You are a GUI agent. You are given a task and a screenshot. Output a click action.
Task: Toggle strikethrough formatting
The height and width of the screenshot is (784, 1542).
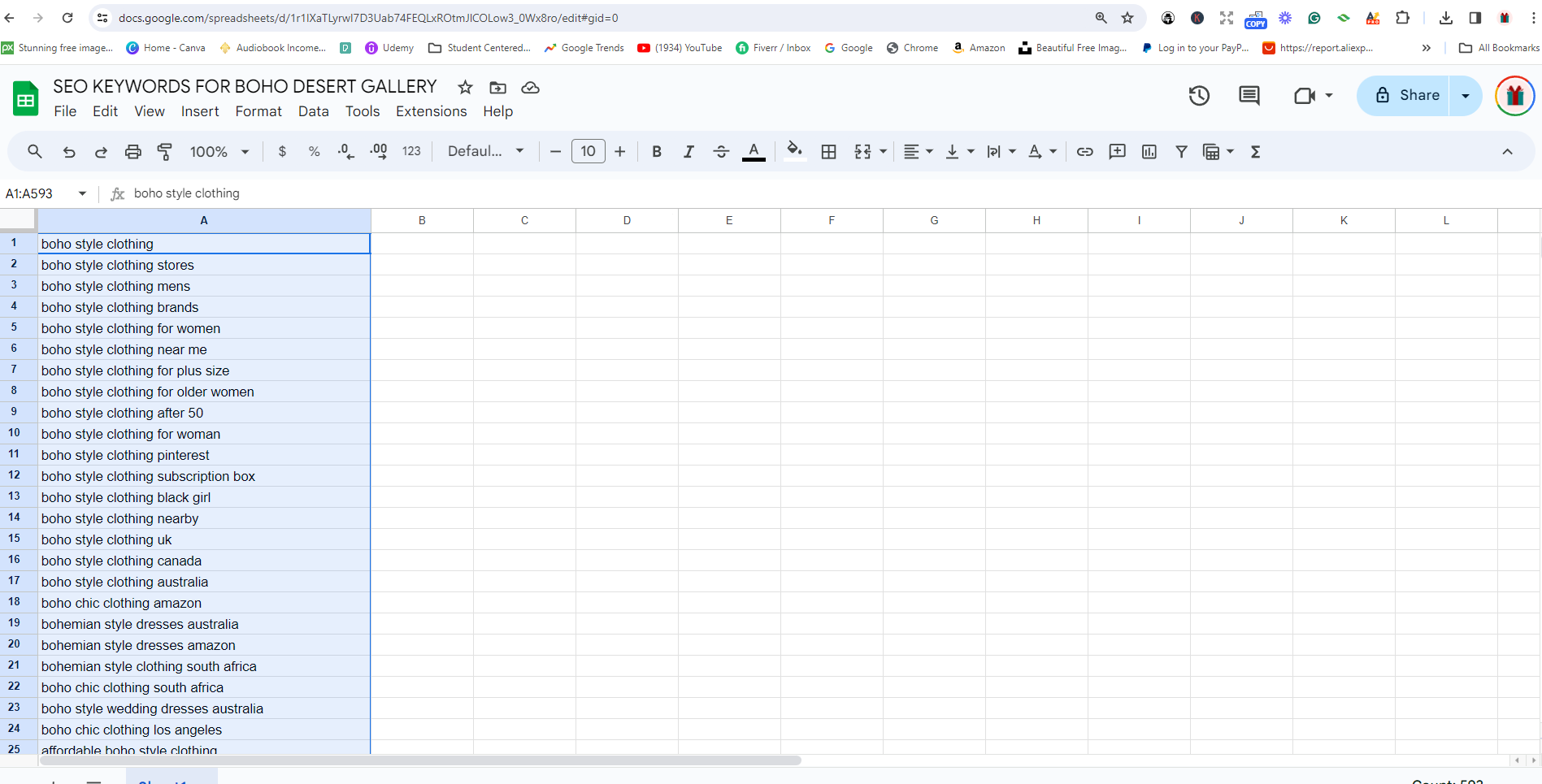[x=721, y=151]
